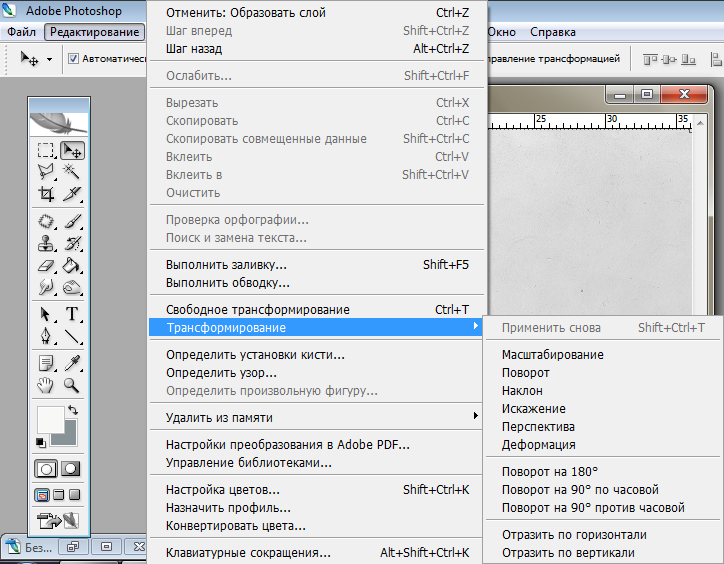Click align bottom edges button
The height and width of the screenshot is (564, 724).
tap(688, 59)
